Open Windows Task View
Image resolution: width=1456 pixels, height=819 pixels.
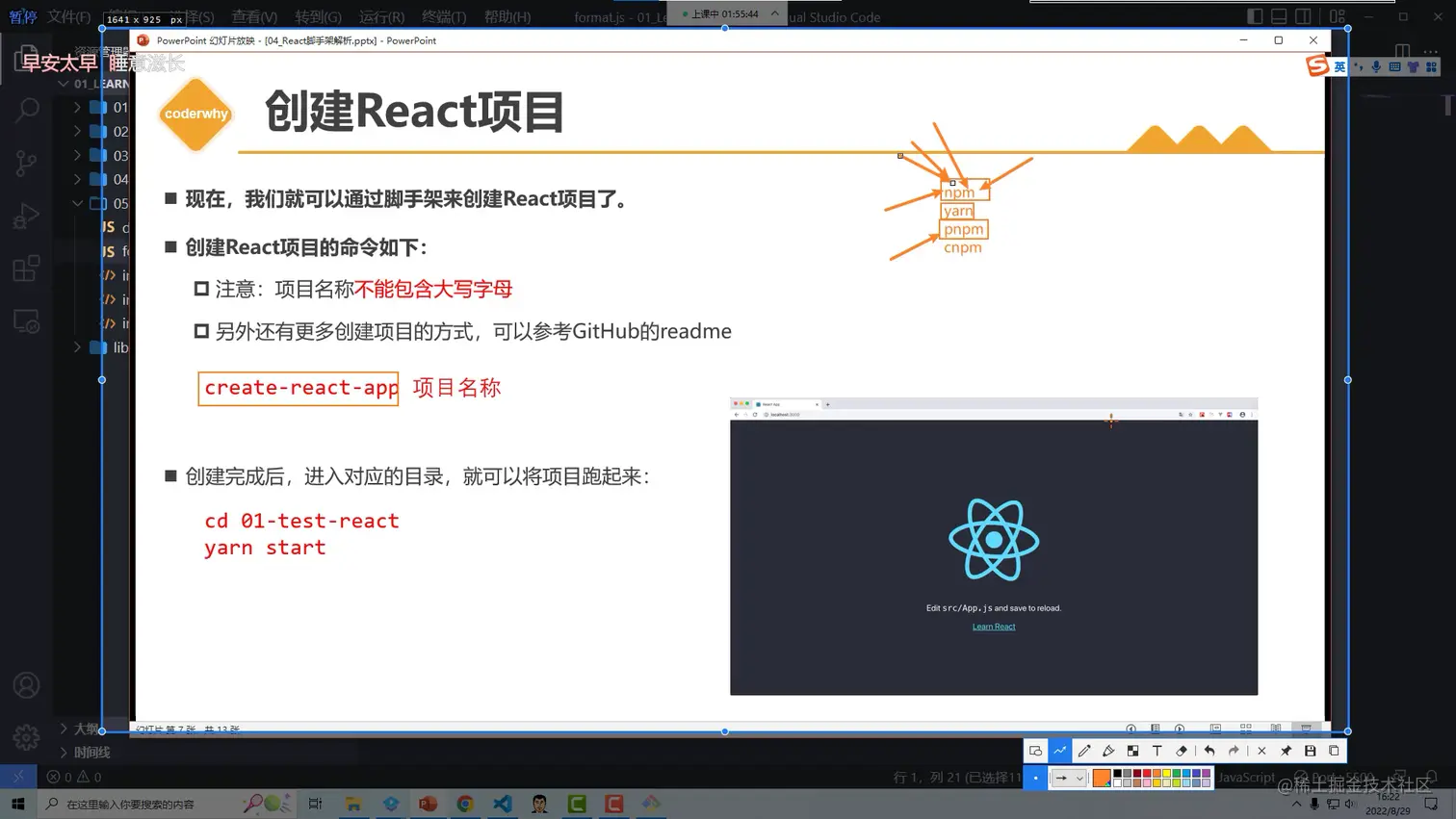316,804
